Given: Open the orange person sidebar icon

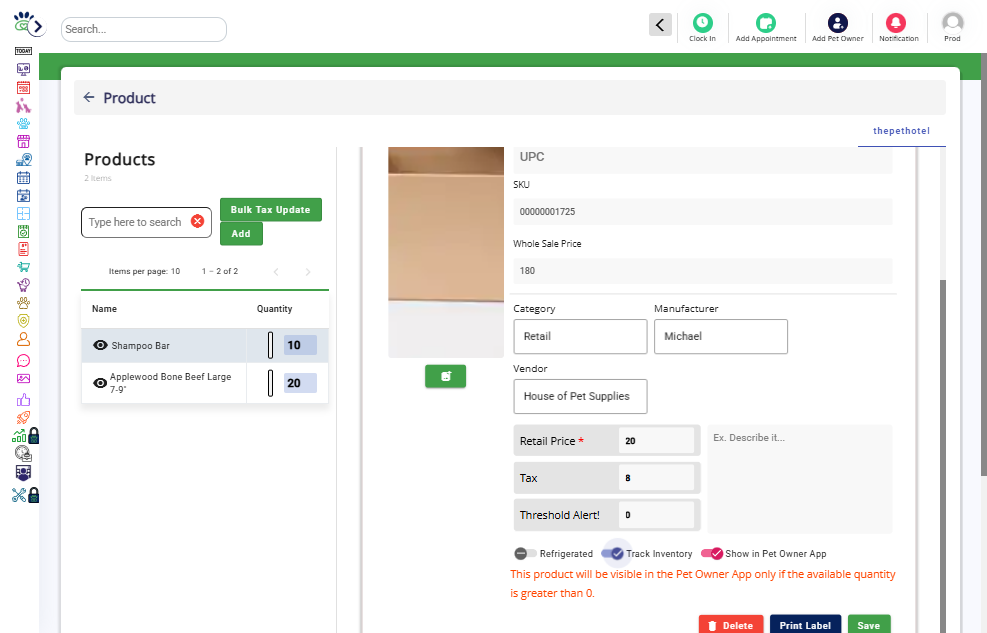Looking at the screenshot, I should (x=23, y=339).
